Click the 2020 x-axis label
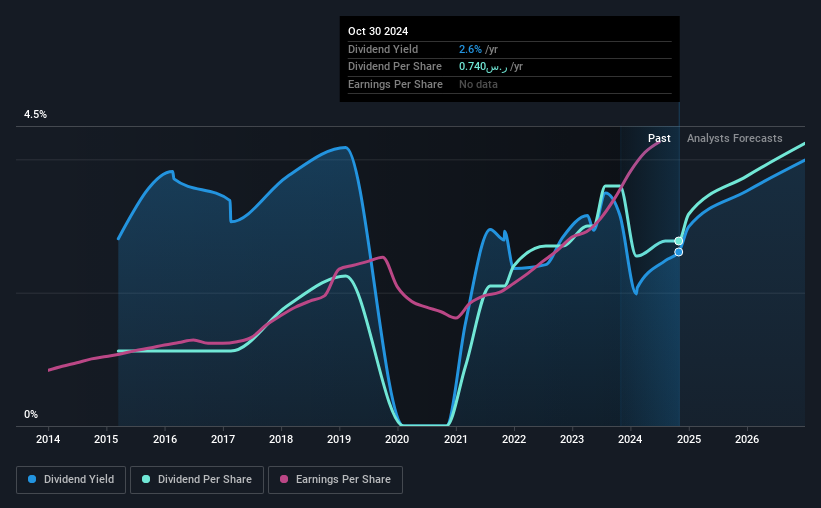This screenshot has height=508, width=821. coord(397,439)
